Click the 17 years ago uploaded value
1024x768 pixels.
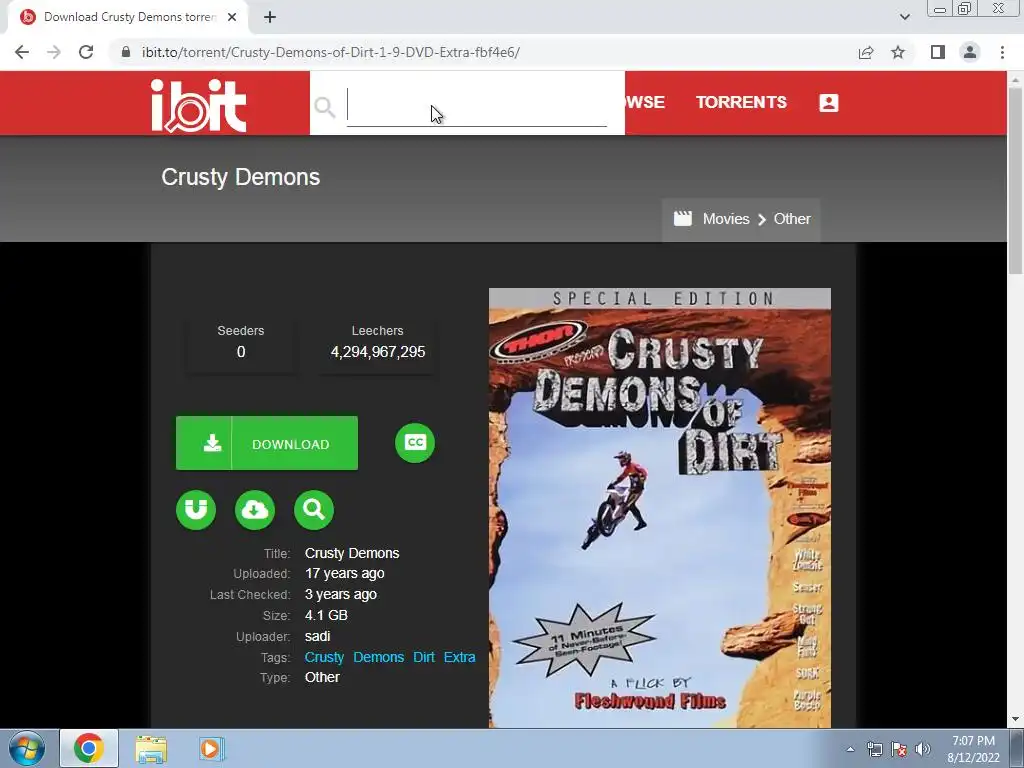tap(344, 573)
